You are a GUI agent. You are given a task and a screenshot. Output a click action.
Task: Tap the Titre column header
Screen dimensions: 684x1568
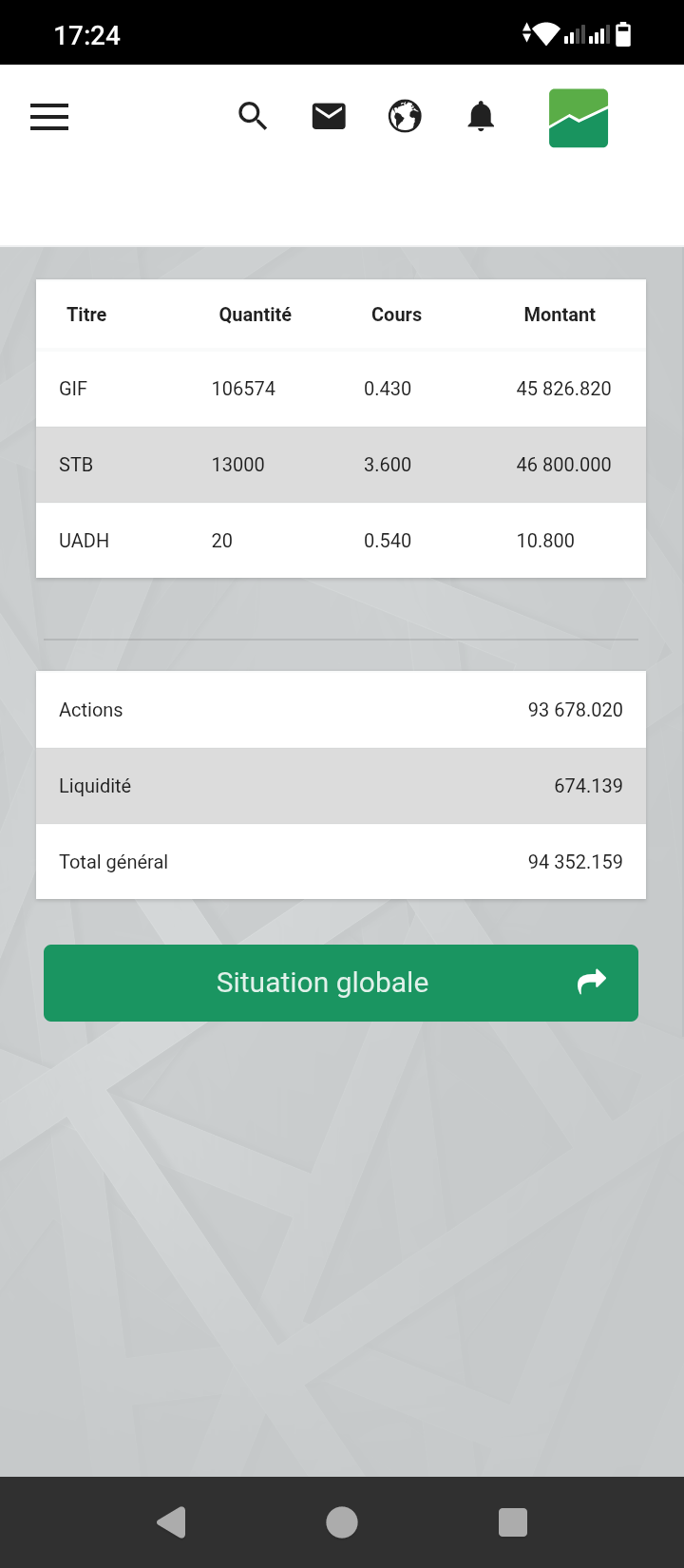[86, 315]
